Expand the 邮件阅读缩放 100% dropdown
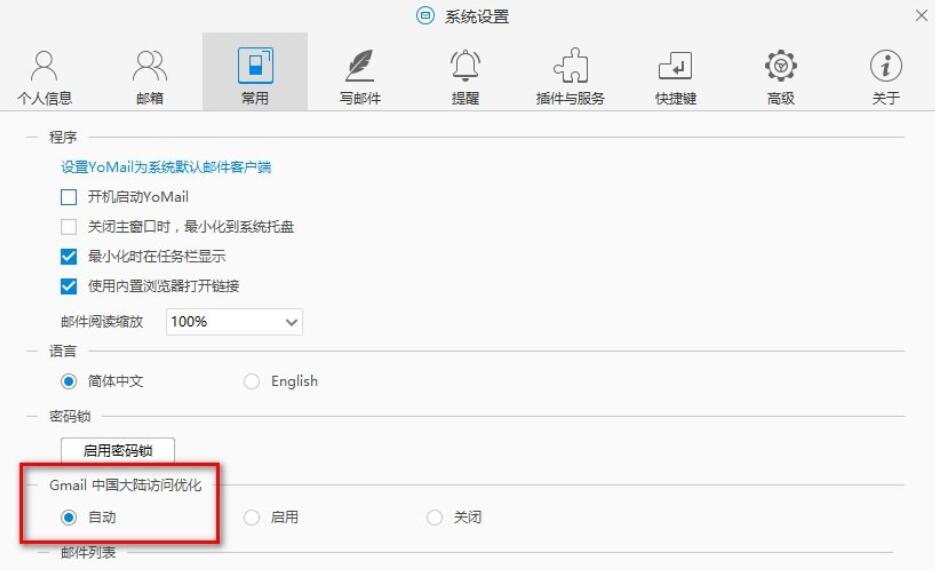935x571 pixels. [234, 322]
